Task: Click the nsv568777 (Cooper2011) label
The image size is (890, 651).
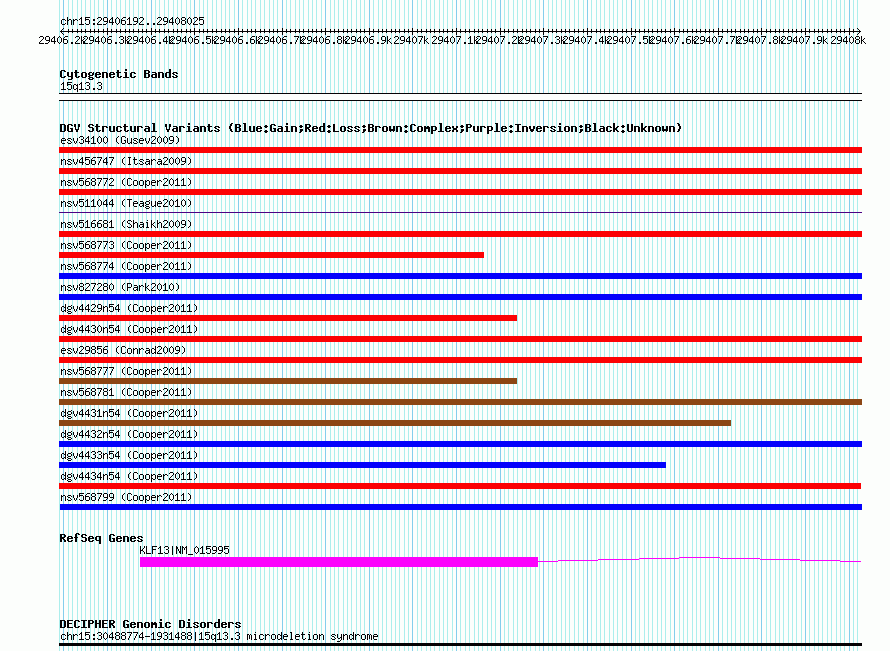Action: (x=126, y=371)
